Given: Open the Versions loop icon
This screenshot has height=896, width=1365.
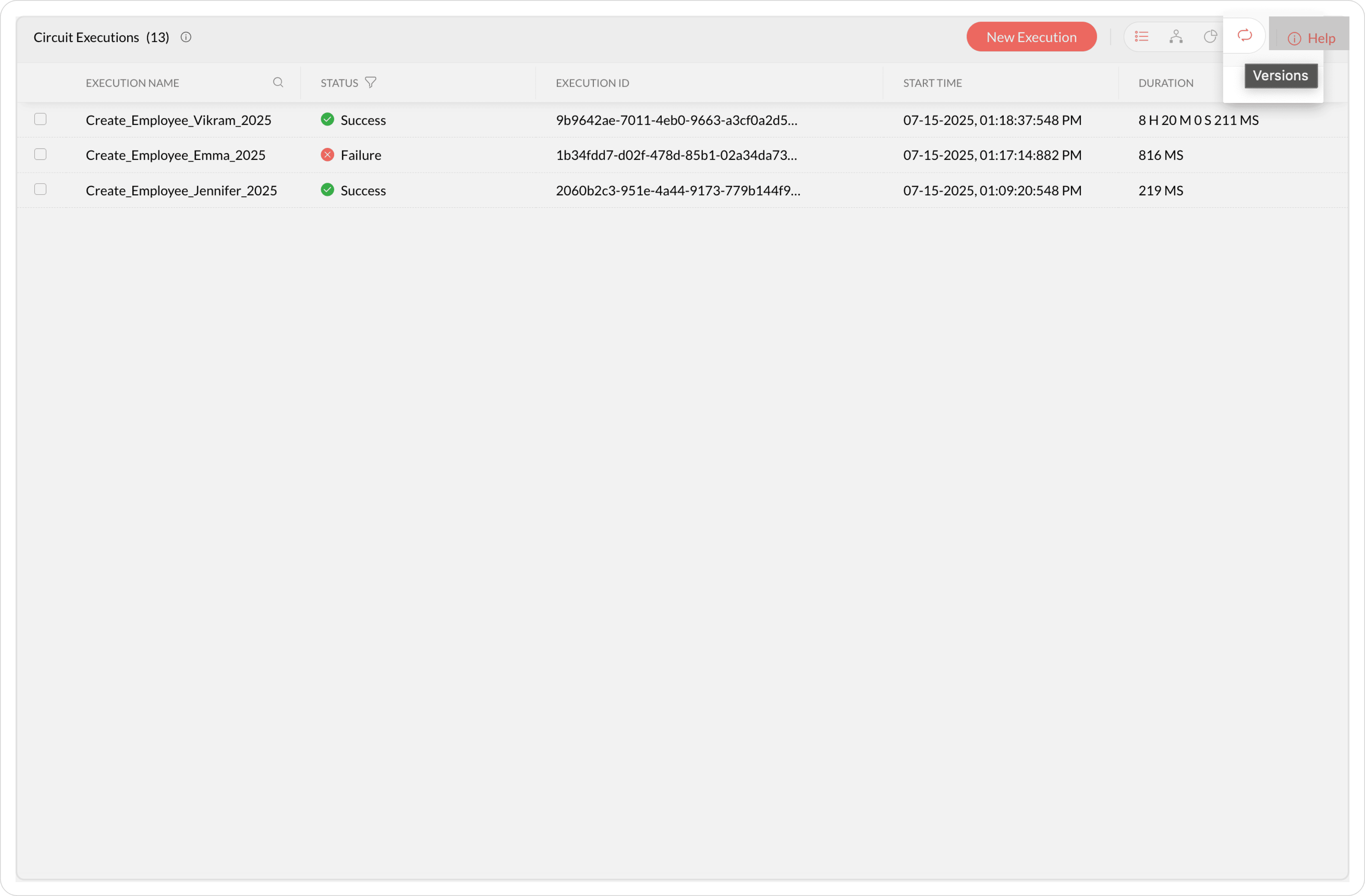Looking at the screenshot, I should coord(1244,35).
